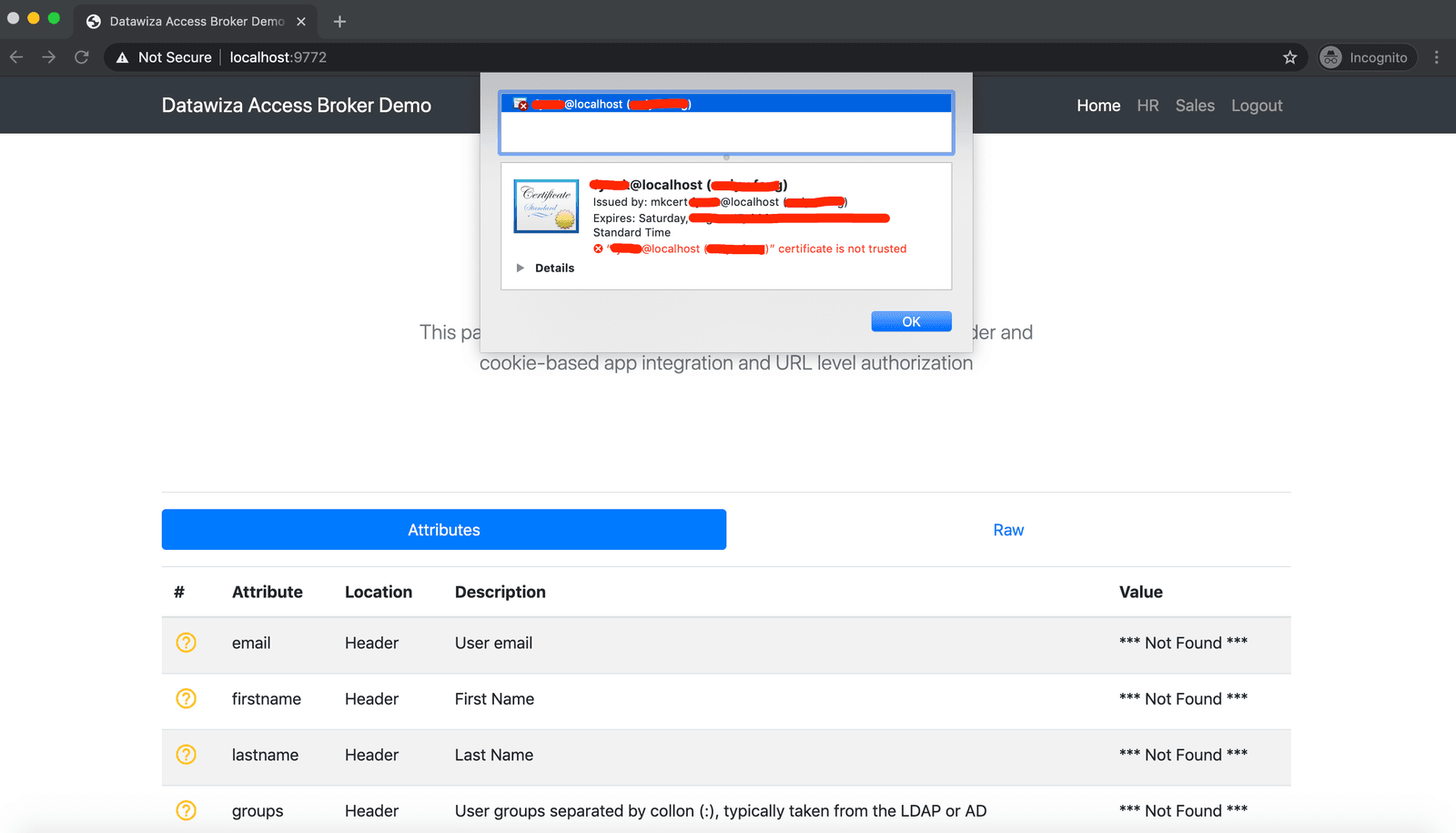Click the Header location in firstname row

371,699
